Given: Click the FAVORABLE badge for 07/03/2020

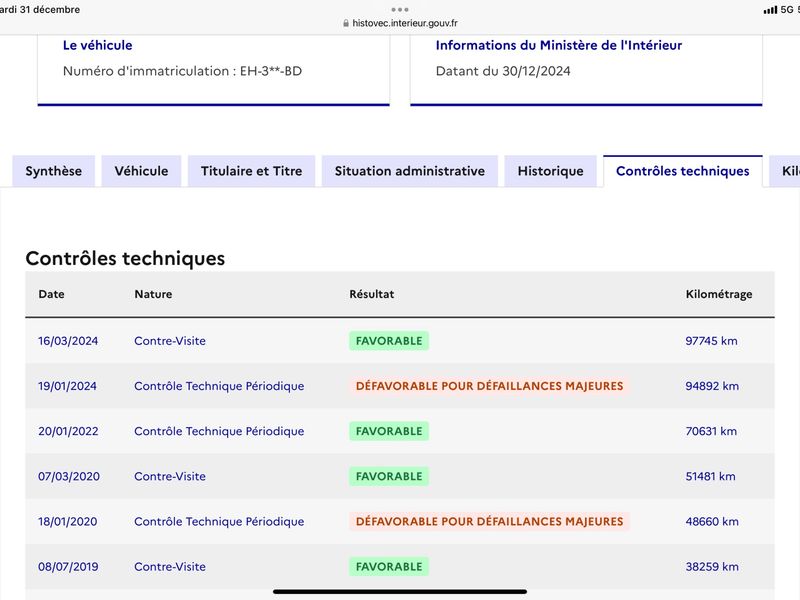Looking at the screenshot, I should 389,477.
